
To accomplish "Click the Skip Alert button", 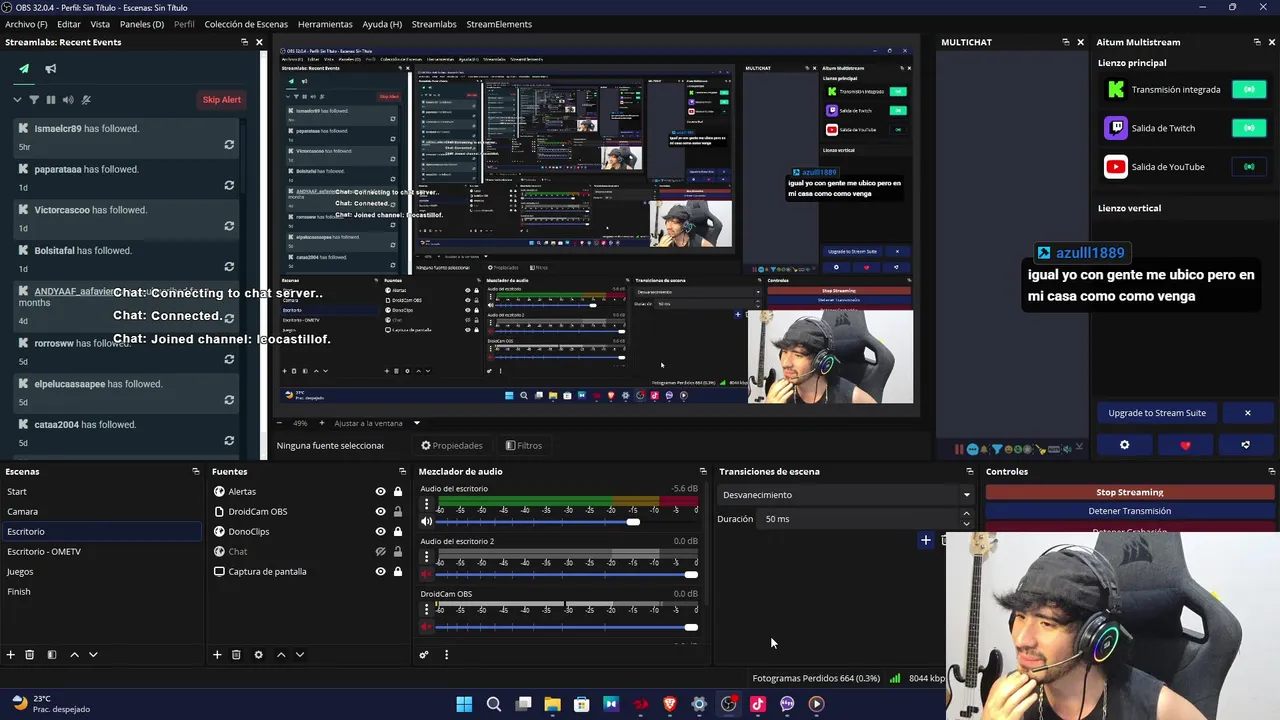I will (x=221, y=100).
